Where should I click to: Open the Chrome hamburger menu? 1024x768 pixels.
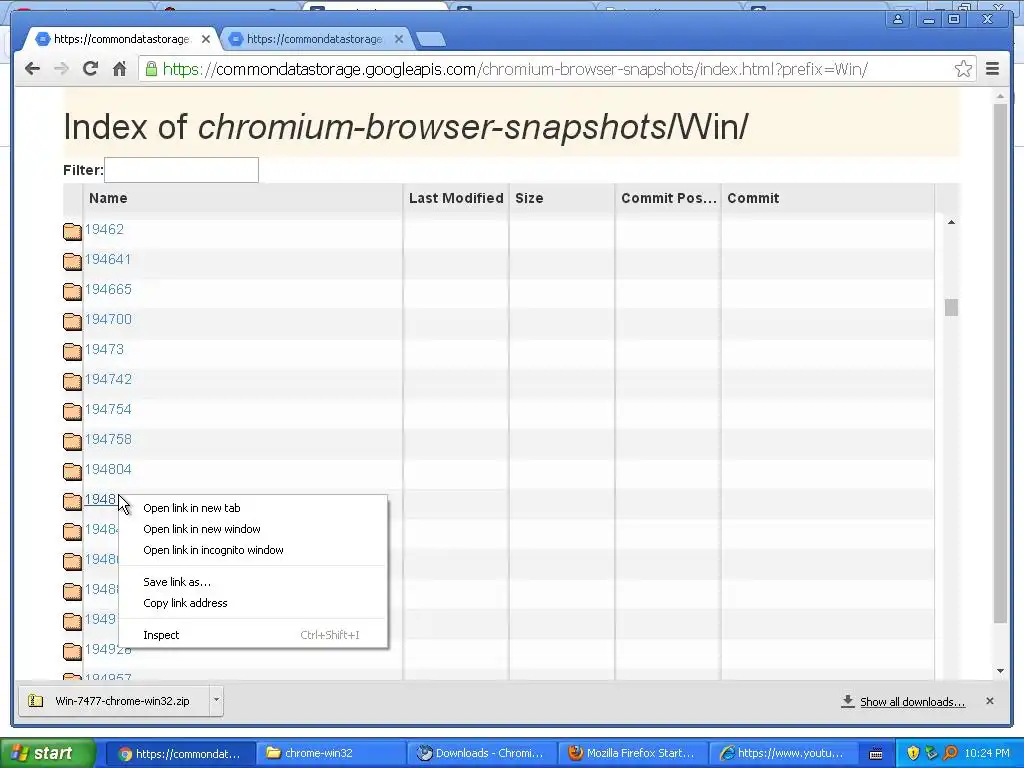(x=993, y=69)
